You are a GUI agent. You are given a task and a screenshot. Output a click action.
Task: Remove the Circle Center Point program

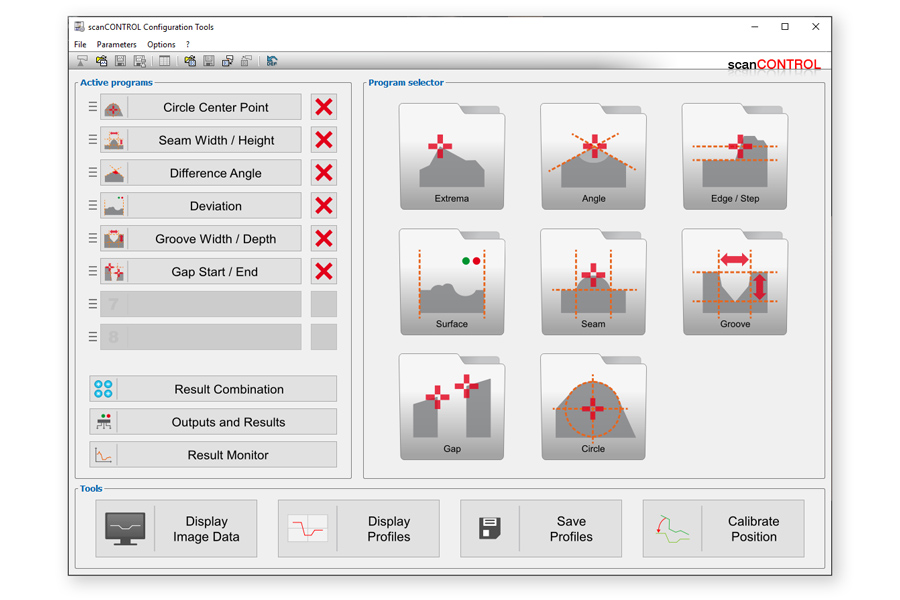(323, 107)
